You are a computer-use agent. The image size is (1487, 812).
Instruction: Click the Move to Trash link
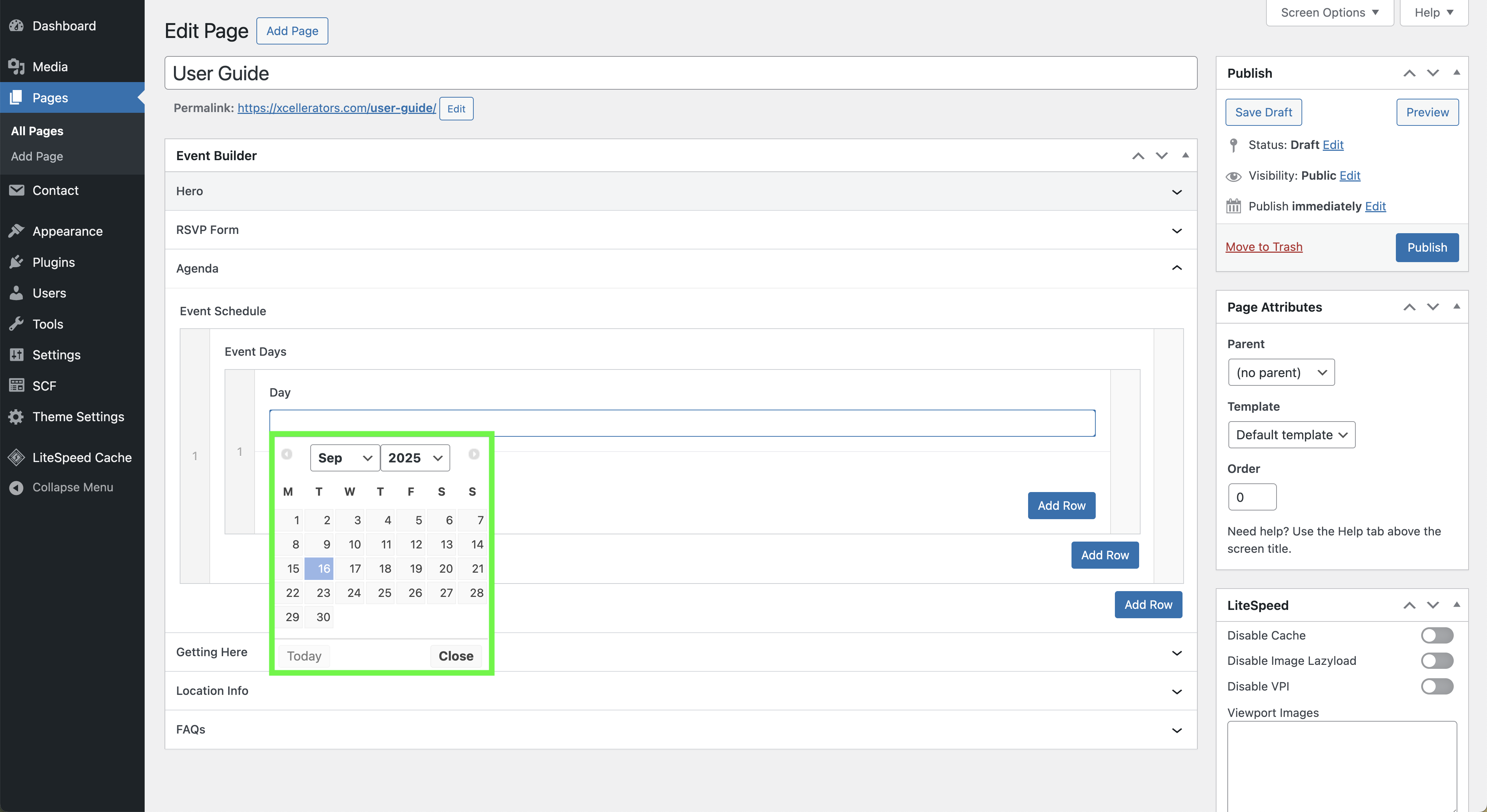1264,247
